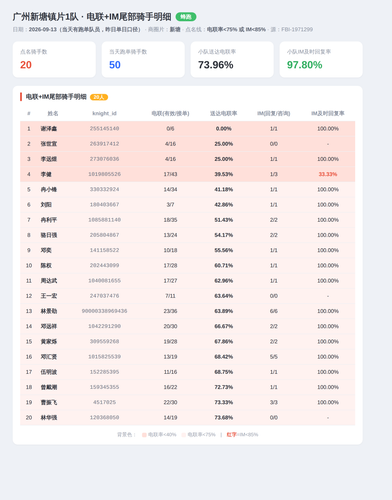
Task: Click the 42.86% contact rate cell
Action: click(223, 205)
